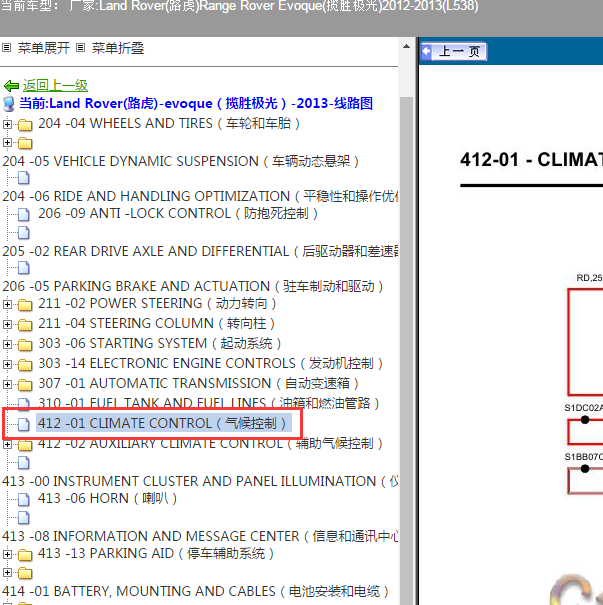Expand the 413-13 PARKING AID node
The width and height of the screenshot is (603, 605).
(x=7, y=554)
